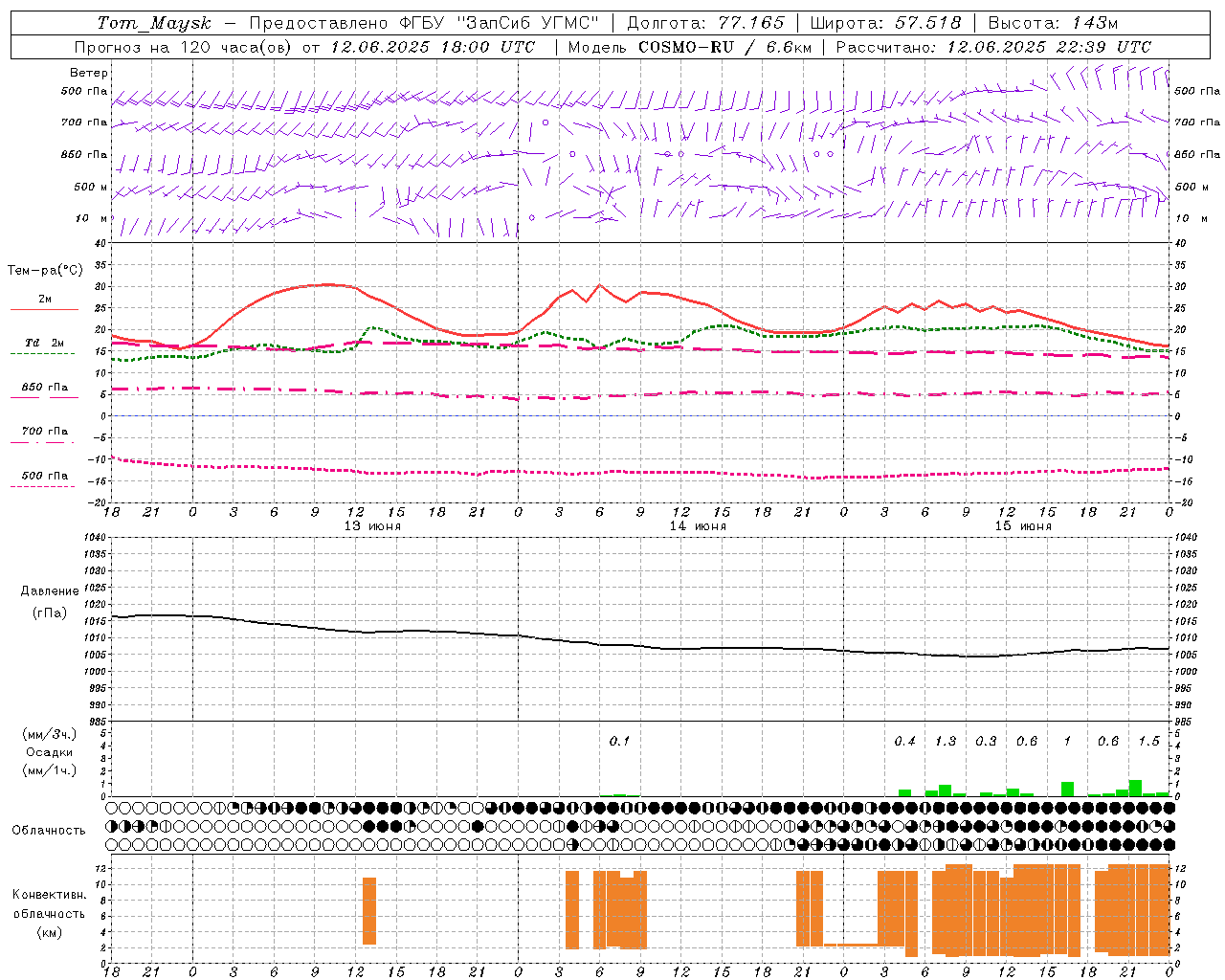The width and height of the screenshot is (1225, 980).
Task: Click the 0.4 precipitation amount value
Action: [x=904, y=741]
